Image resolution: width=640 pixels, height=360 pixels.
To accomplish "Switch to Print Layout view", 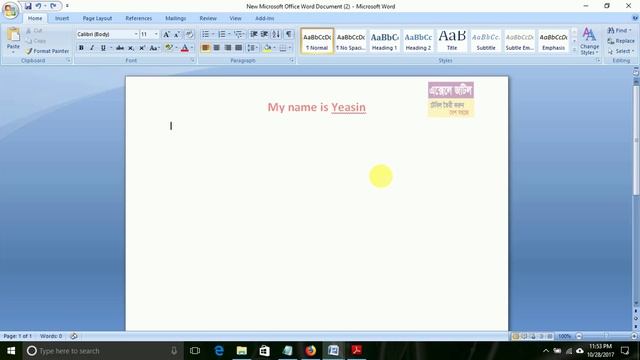I will coord(516,336).
